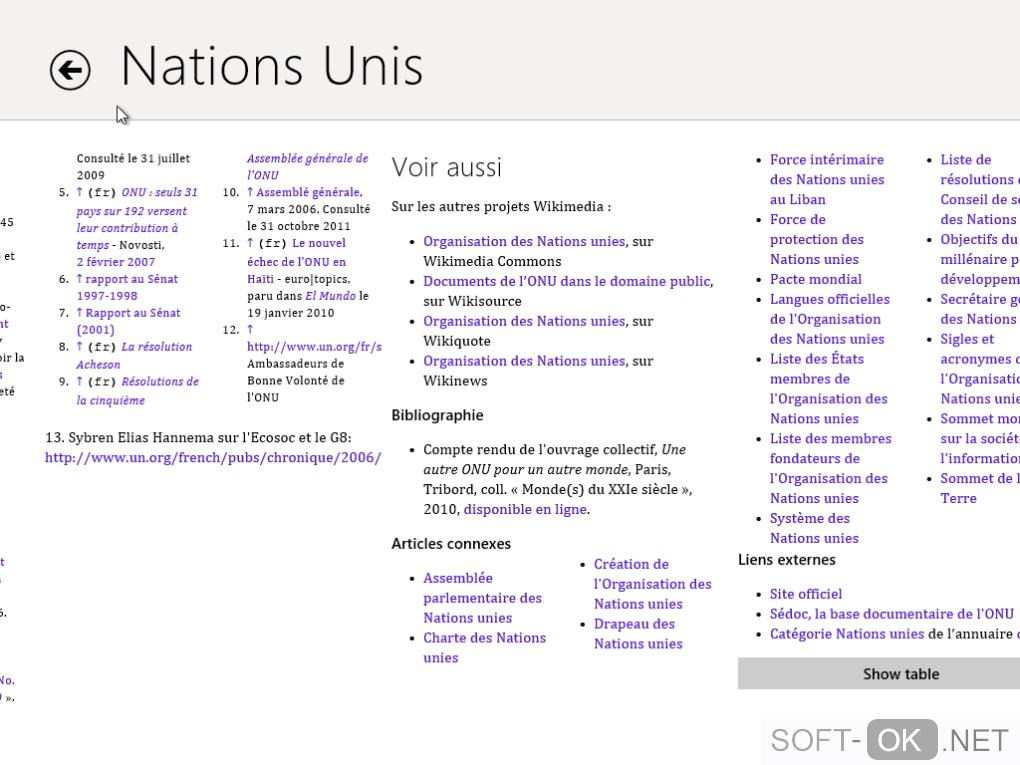Image resolution: width=1020 pixels, height=765 pixels.
Task: Open 'Force intérimaire des Nations unies au Liban'
Action: [x=827, y=179]
